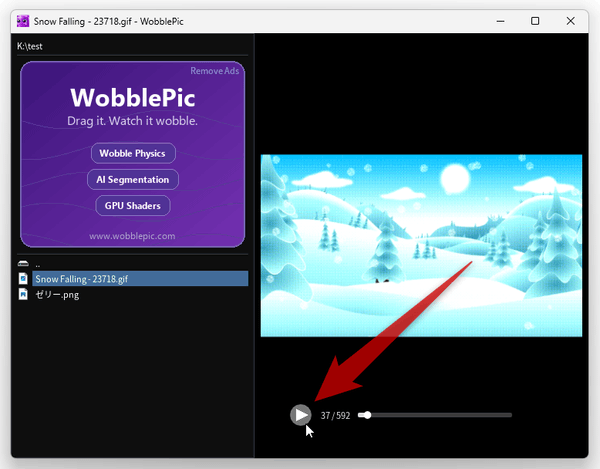Select Snow Falling - 23718.gif file
The image size is (600, 469).
(x=140, y=279)
